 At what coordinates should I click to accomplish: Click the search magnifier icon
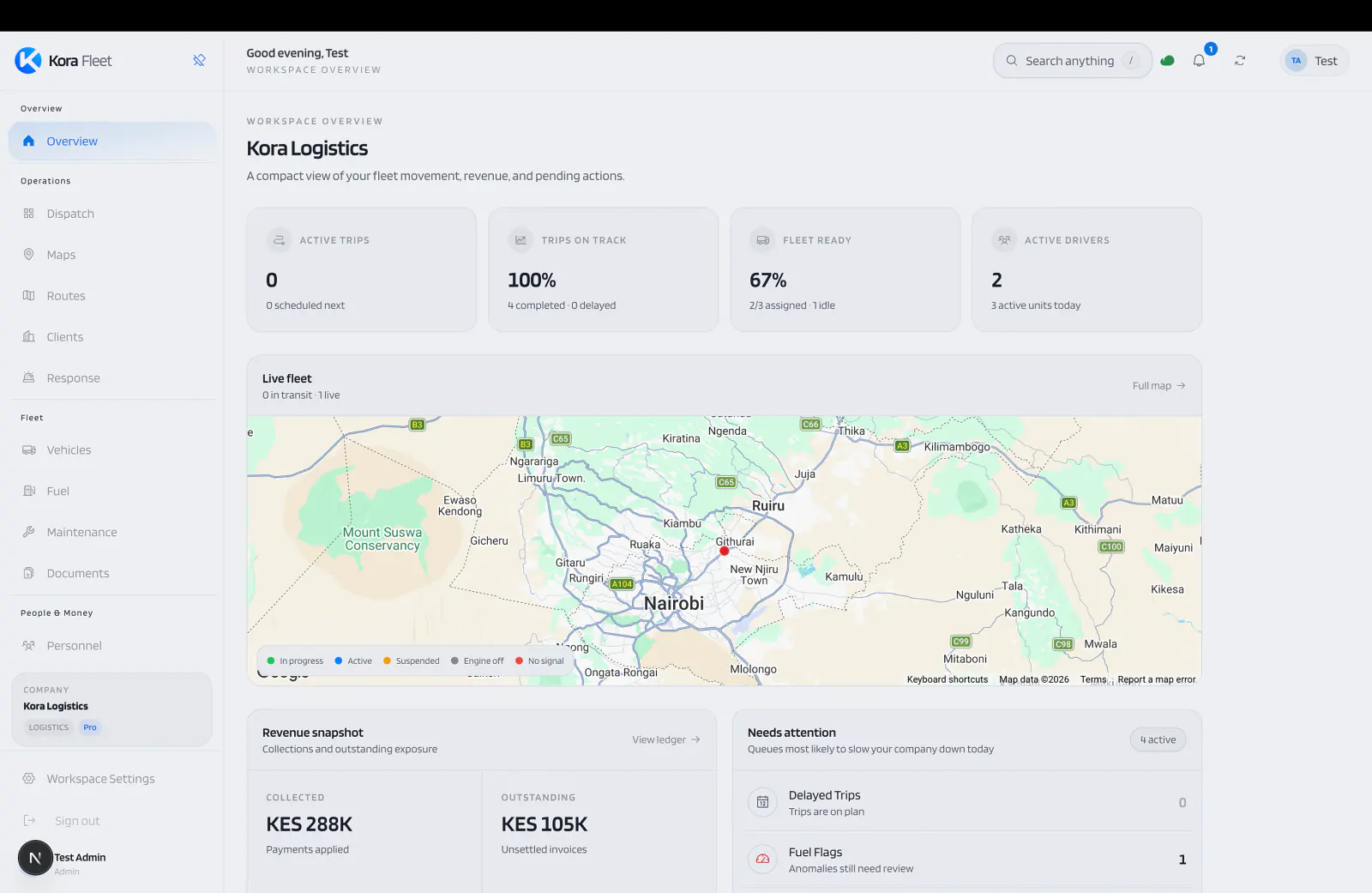point(1012,61)
